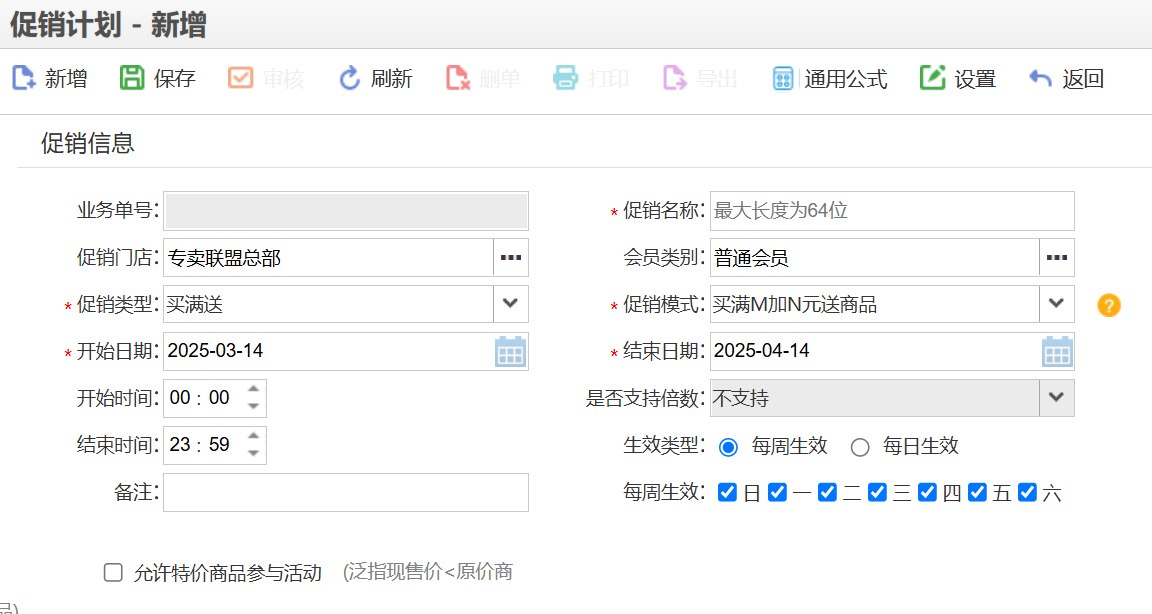Click the ellipsis button beside 促销门店
The width and height of the screenshot is (1152, 614).
511,257
